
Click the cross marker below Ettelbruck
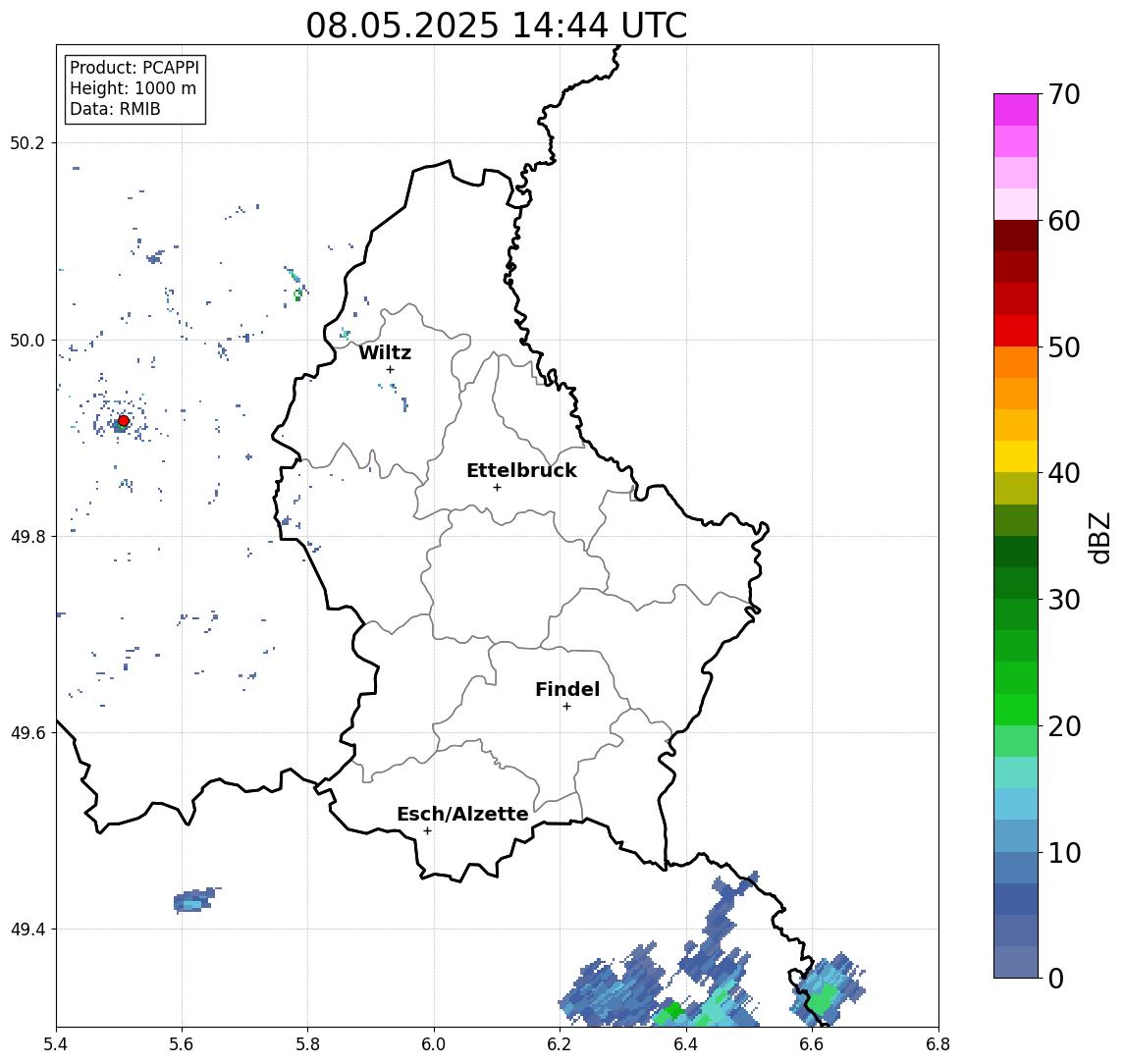click(x=497, y=488)
